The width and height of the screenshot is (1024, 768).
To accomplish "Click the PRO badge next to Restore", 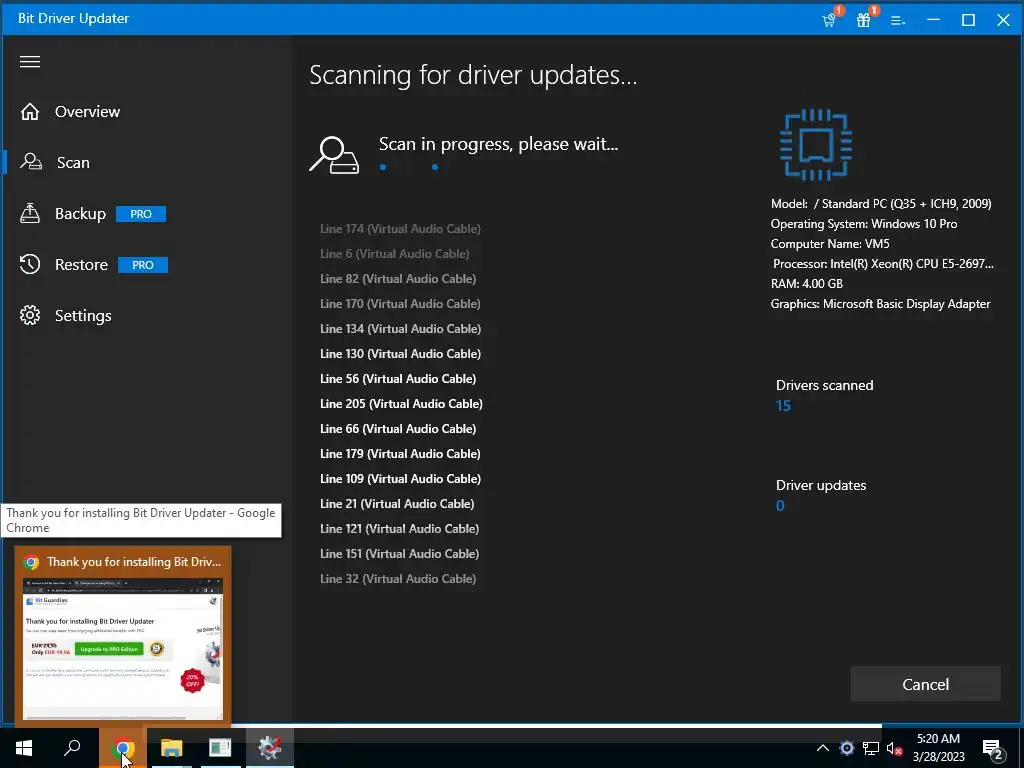I will (x=142, y=265).
